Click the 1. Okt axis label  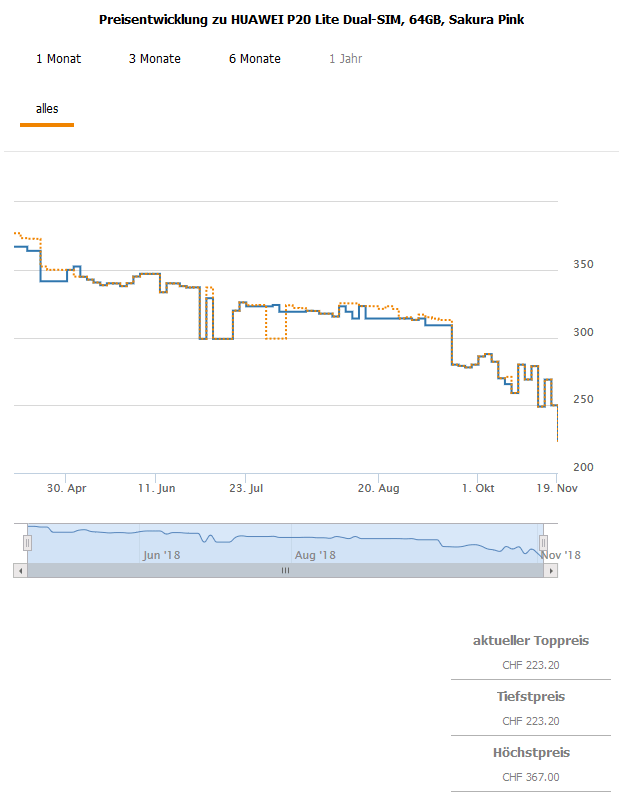[x=478, y=488]
